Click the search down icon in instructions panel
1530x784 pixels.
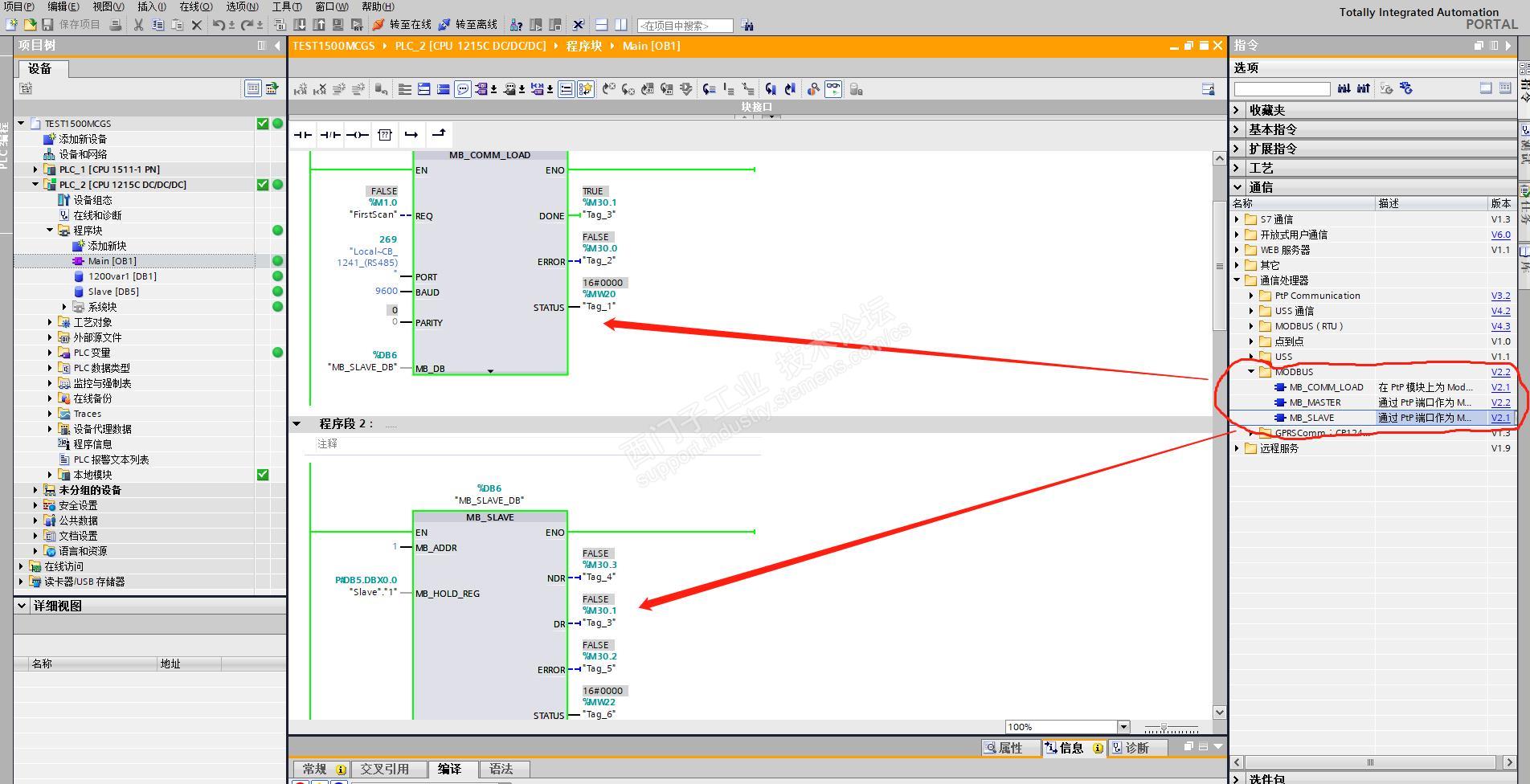coord(1344,88)
